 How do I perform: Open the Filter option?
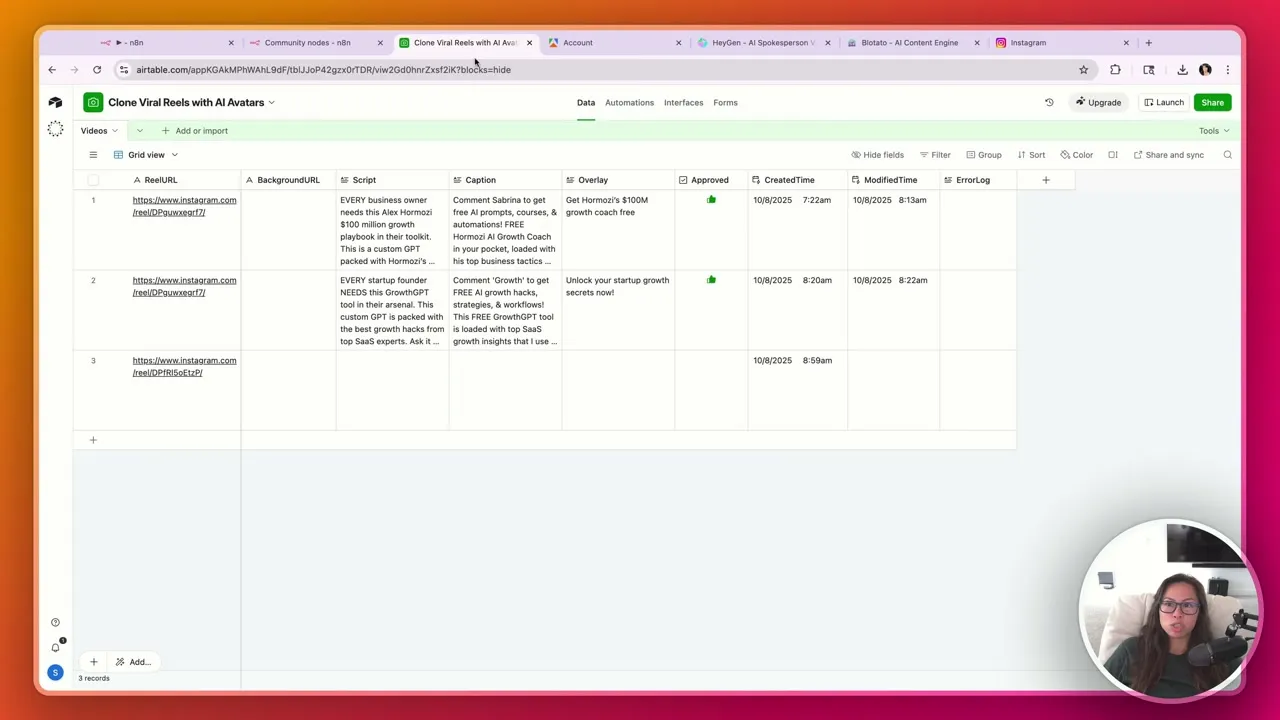935,155
